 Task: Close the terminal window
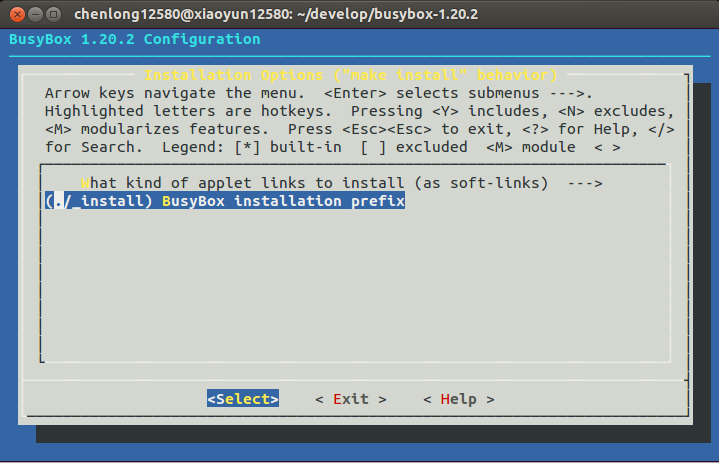(17, 15)
